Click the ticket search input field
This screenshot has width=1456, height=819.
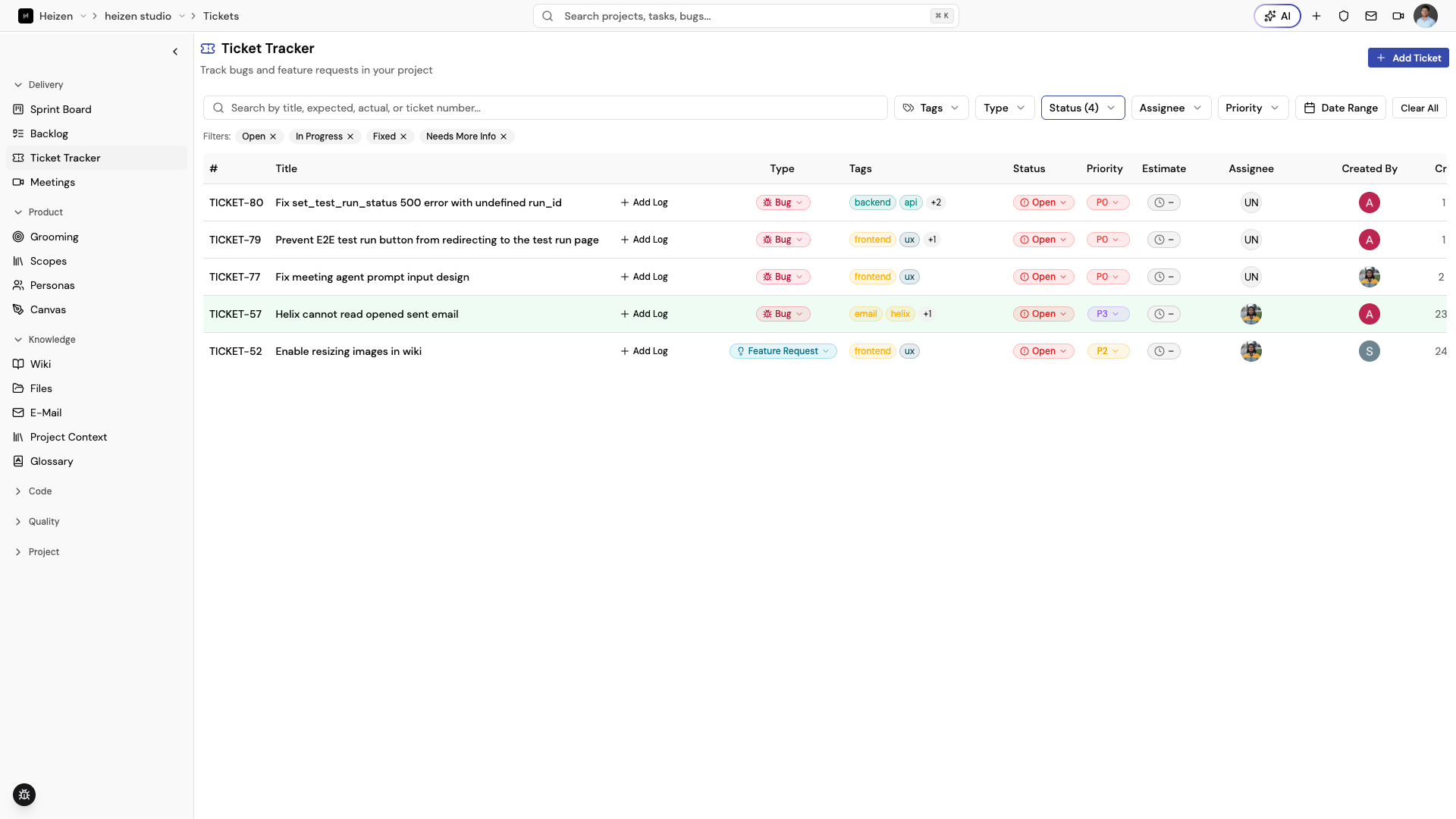point(545,108)
